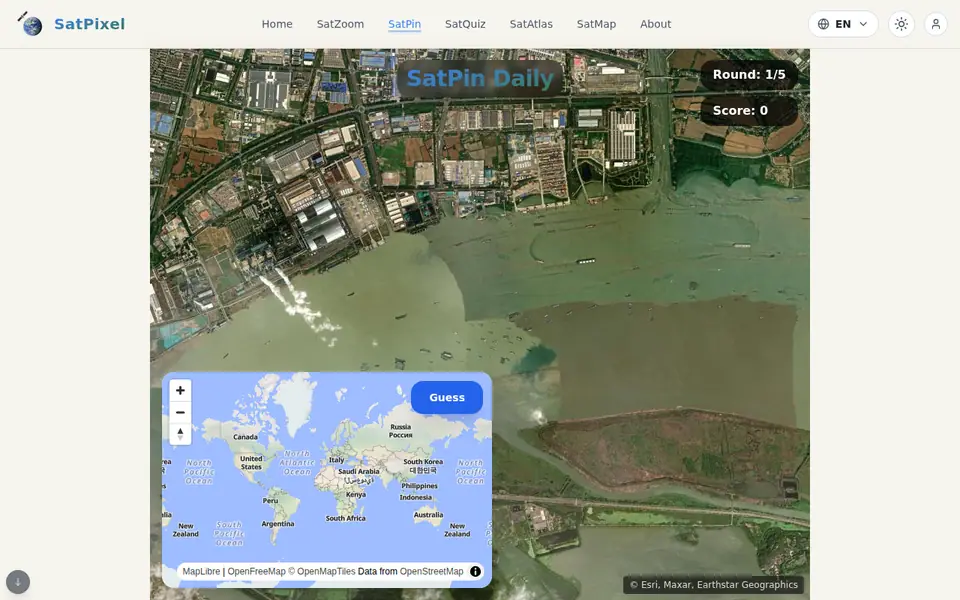Viewport: 960px width, 600px height.
Task: Visit the About page
Action: [x=656, y=24]
